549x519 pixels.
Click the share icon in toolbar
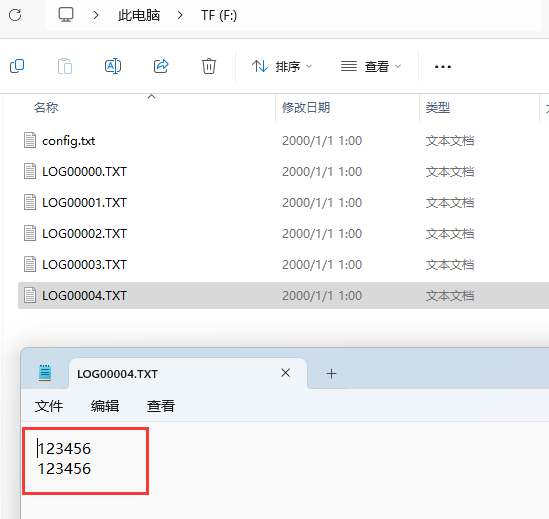161,66
